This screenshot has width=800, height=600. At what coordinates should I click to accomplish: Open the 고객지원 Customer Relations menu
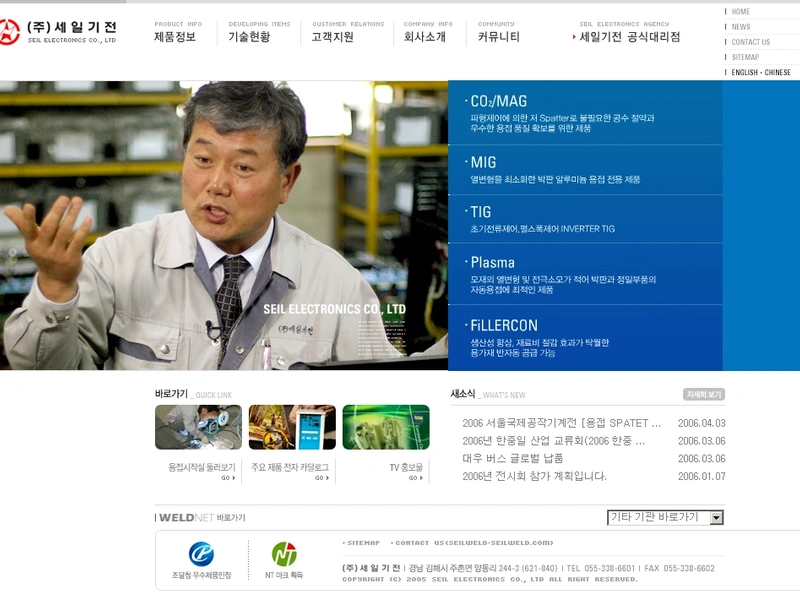[x=348, y=32]
